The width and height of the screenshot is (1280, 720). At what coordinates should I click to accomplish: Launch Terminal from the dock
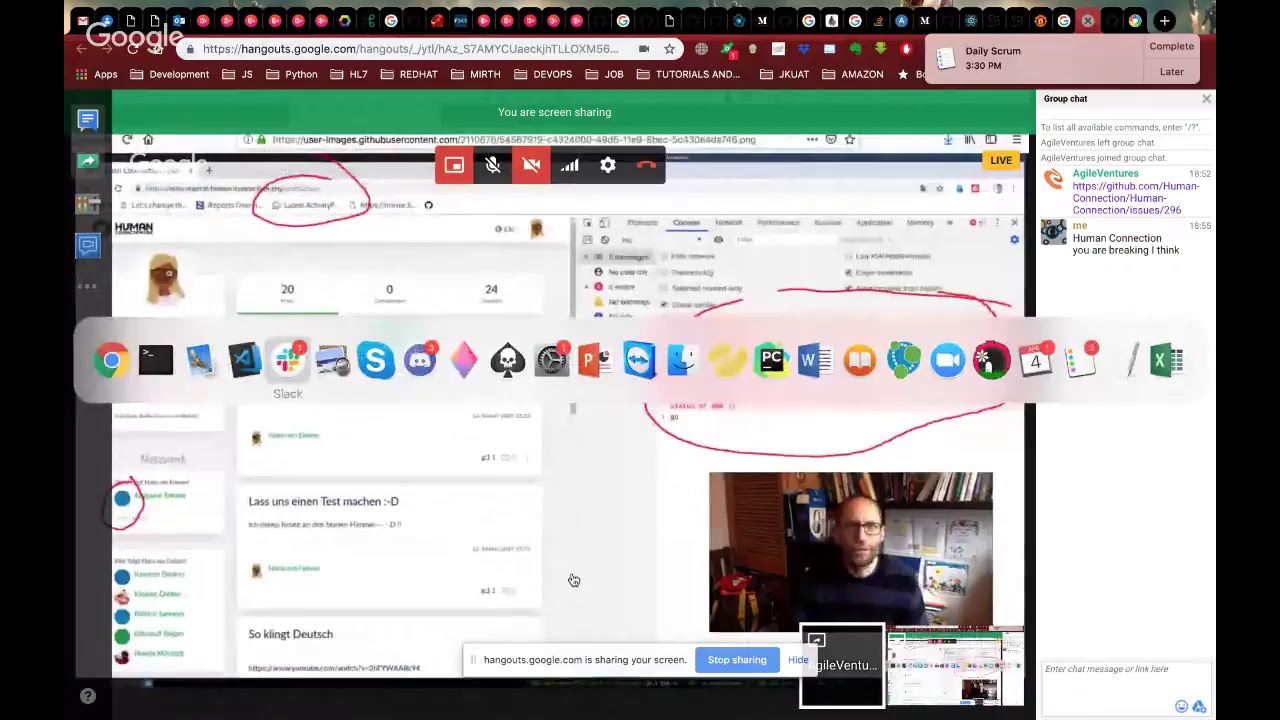click(x=156, y=360)
